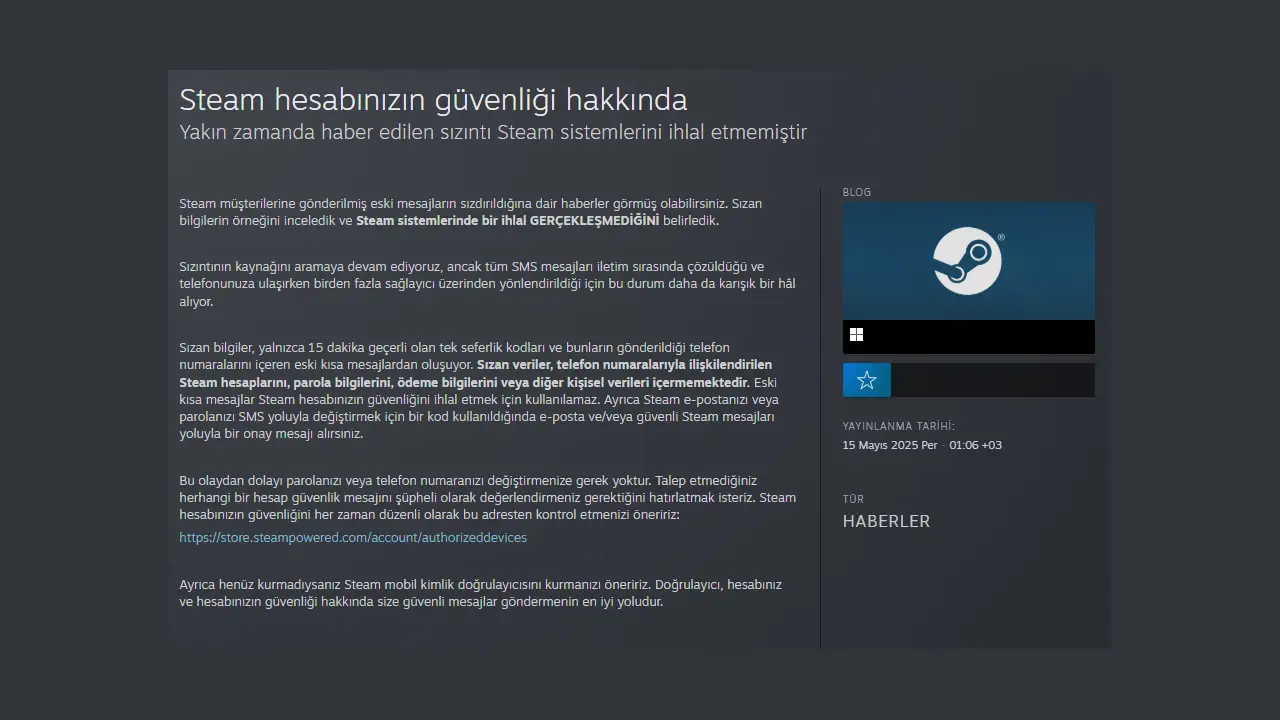
Task: Click the BLOG label above the banner
Action: point(857,192)
